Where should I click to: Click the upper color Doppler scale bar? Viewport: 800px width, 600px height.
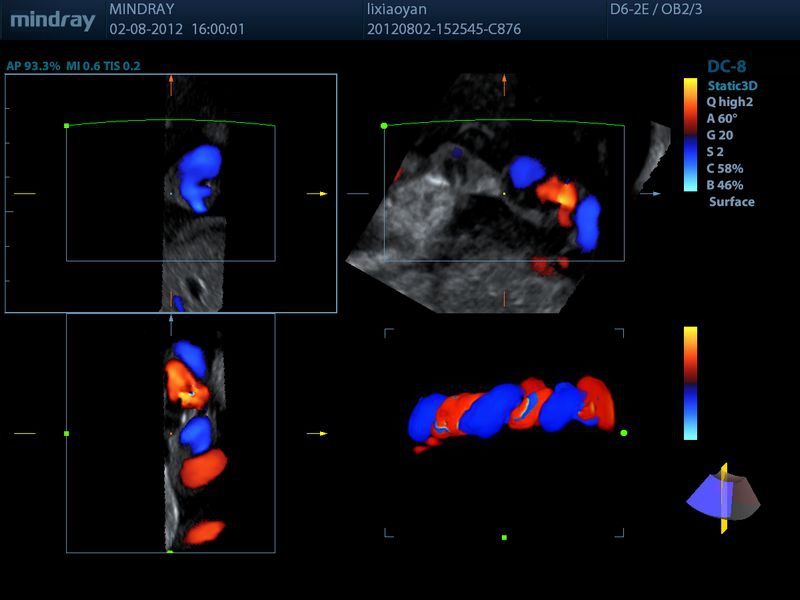tap(690, 134)
